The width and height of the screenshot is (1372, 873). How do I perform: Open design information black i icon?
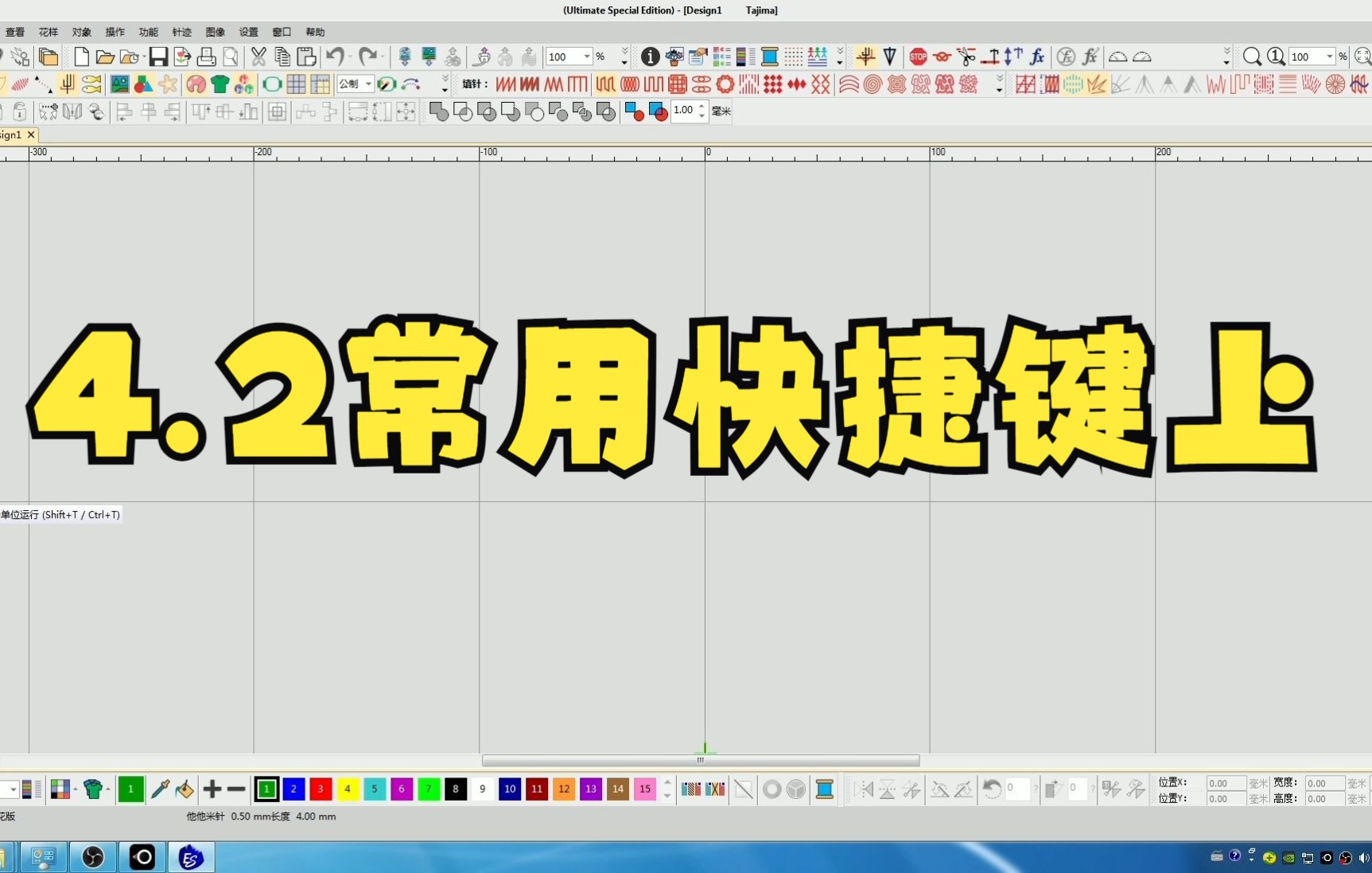(x=650, y=57)
